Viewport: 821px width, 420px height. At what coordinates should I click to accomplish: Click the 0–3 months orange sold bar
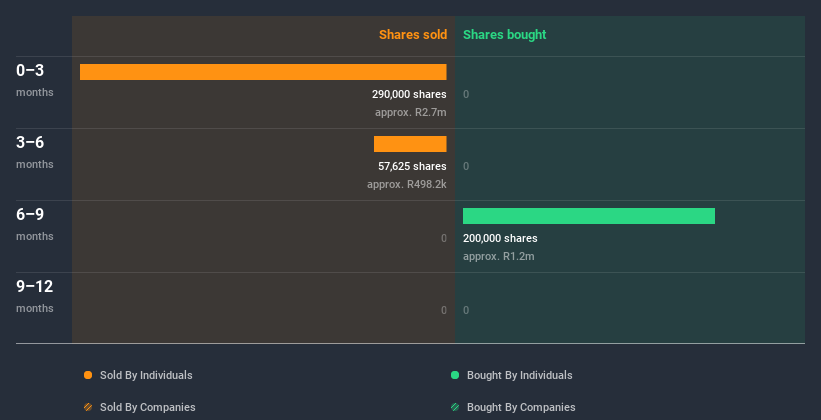[263, 72]
